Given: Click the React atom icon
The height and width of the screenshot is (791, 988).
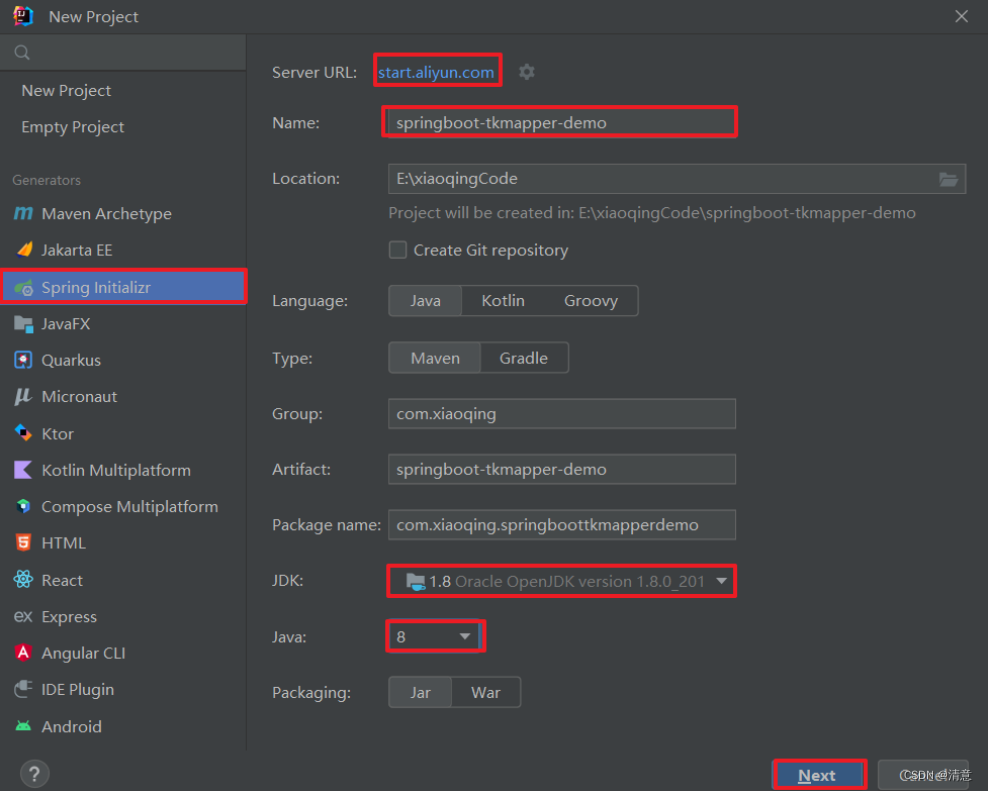Looking at the screenshot, I should (23, 579).
